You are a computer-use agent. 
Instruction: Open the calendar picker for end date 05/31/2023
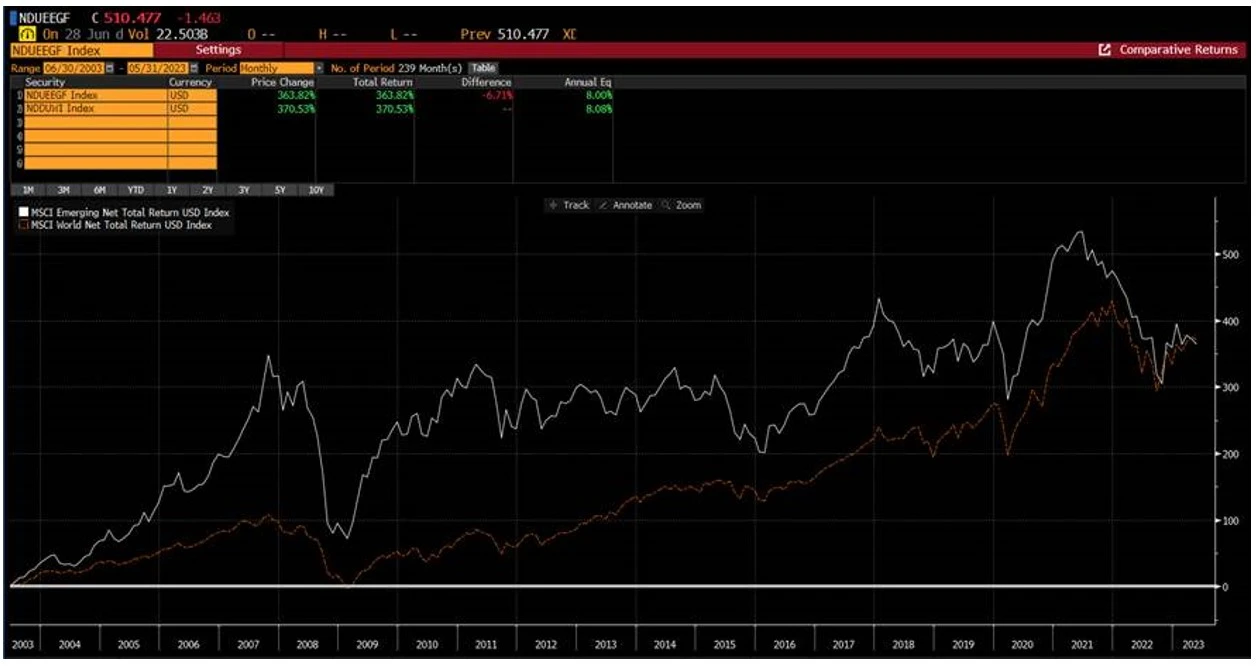195,68
